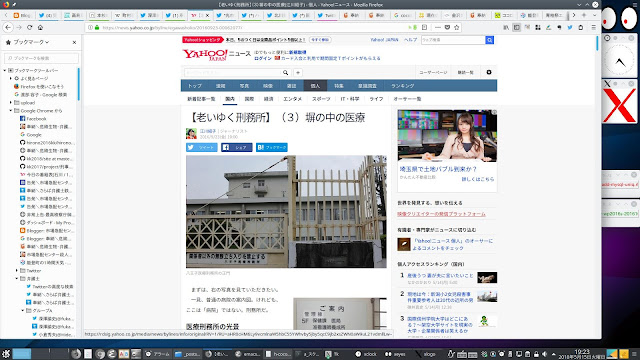
Task: Click the Yahoo web search input
Action: tap(453, 40)
